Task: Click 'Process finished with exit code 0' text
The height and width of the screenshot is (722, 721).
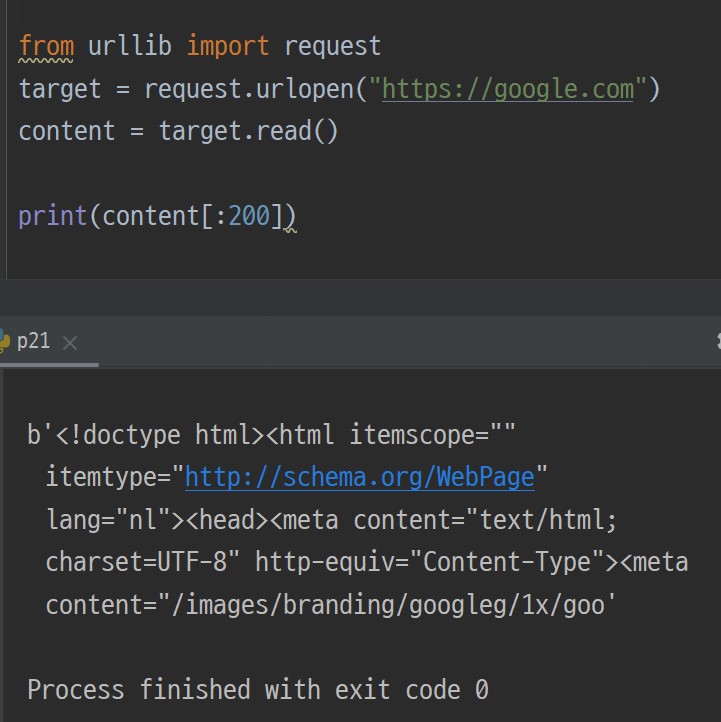Action: click(x=258, y=689)
